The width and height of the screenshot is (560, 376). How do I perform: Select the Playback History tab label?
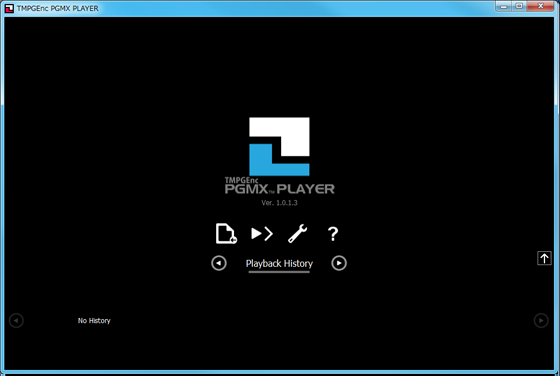coord(279,264)
